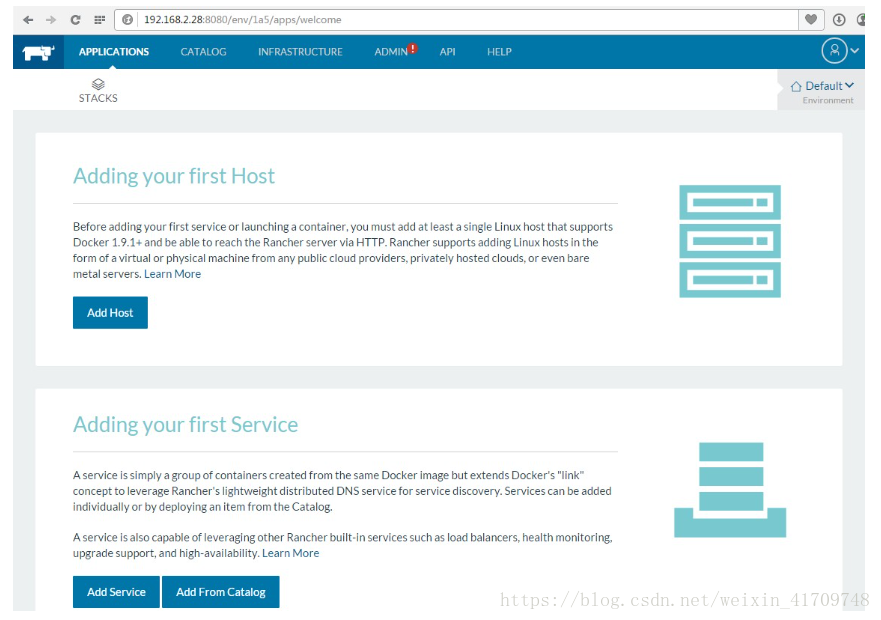Screen dimensions: 881x620
Task: Click the house icon beside Default
Action: point(796,87)
